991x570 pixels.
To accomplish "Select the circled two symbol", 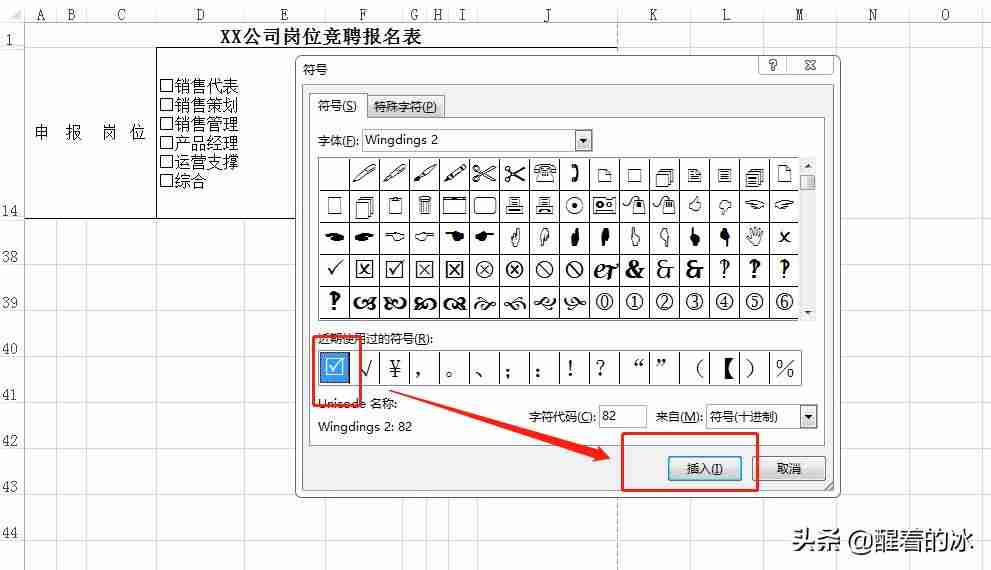I will 664,302.
